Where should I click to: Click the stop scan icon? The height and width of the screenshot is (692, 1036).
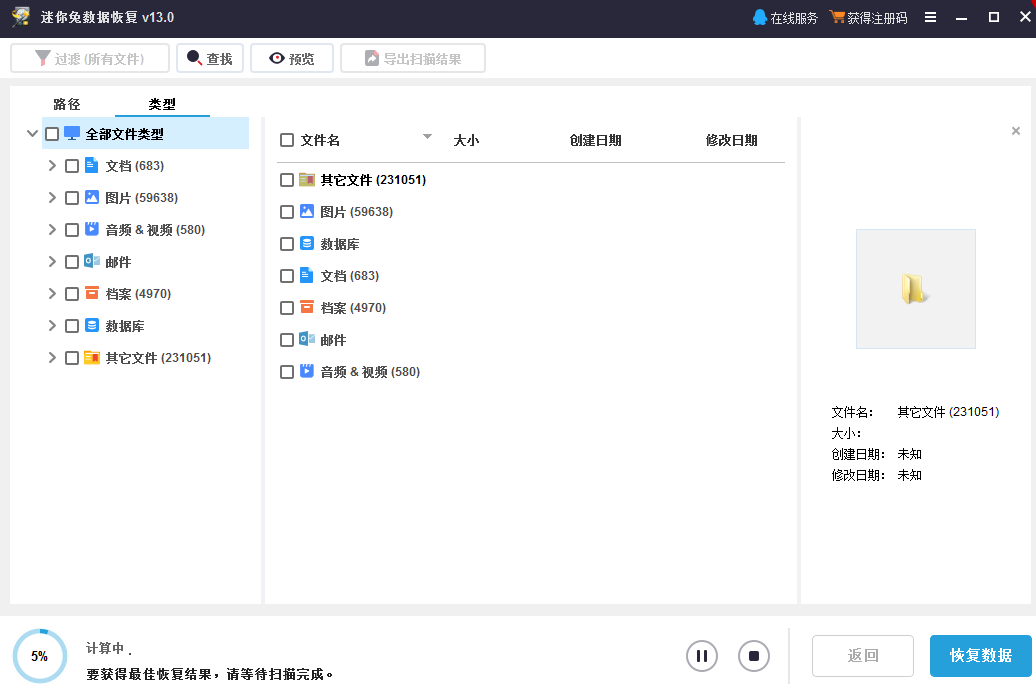(x=754, y=656)
